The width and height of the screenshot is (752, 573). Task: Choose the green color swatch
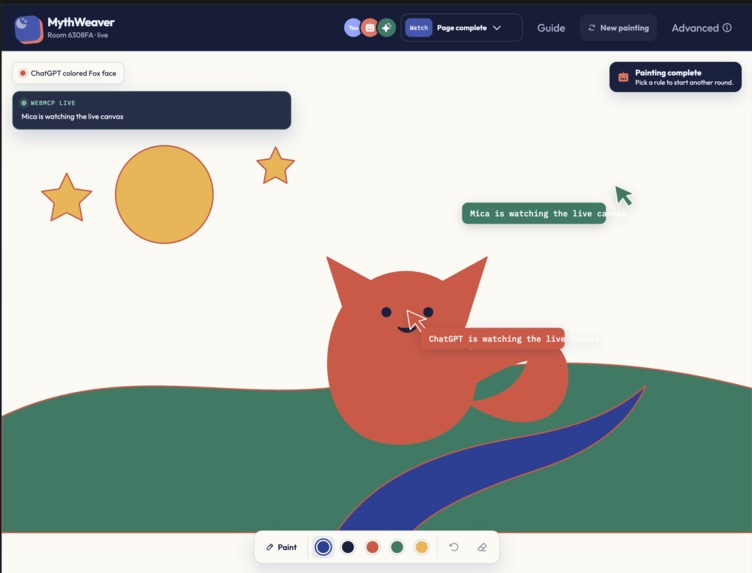coord(397,547)
